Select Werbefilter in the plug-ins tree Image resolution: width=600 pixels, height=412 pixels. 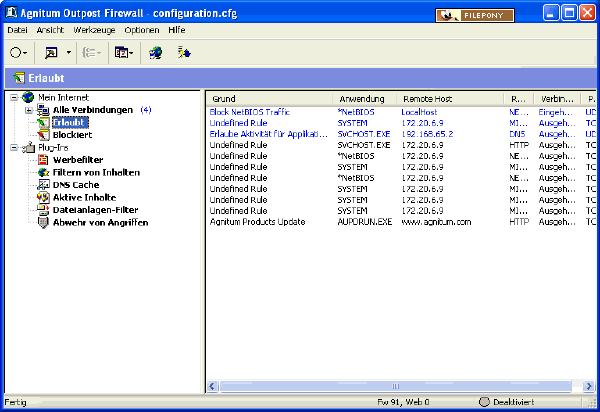[78, 160]
